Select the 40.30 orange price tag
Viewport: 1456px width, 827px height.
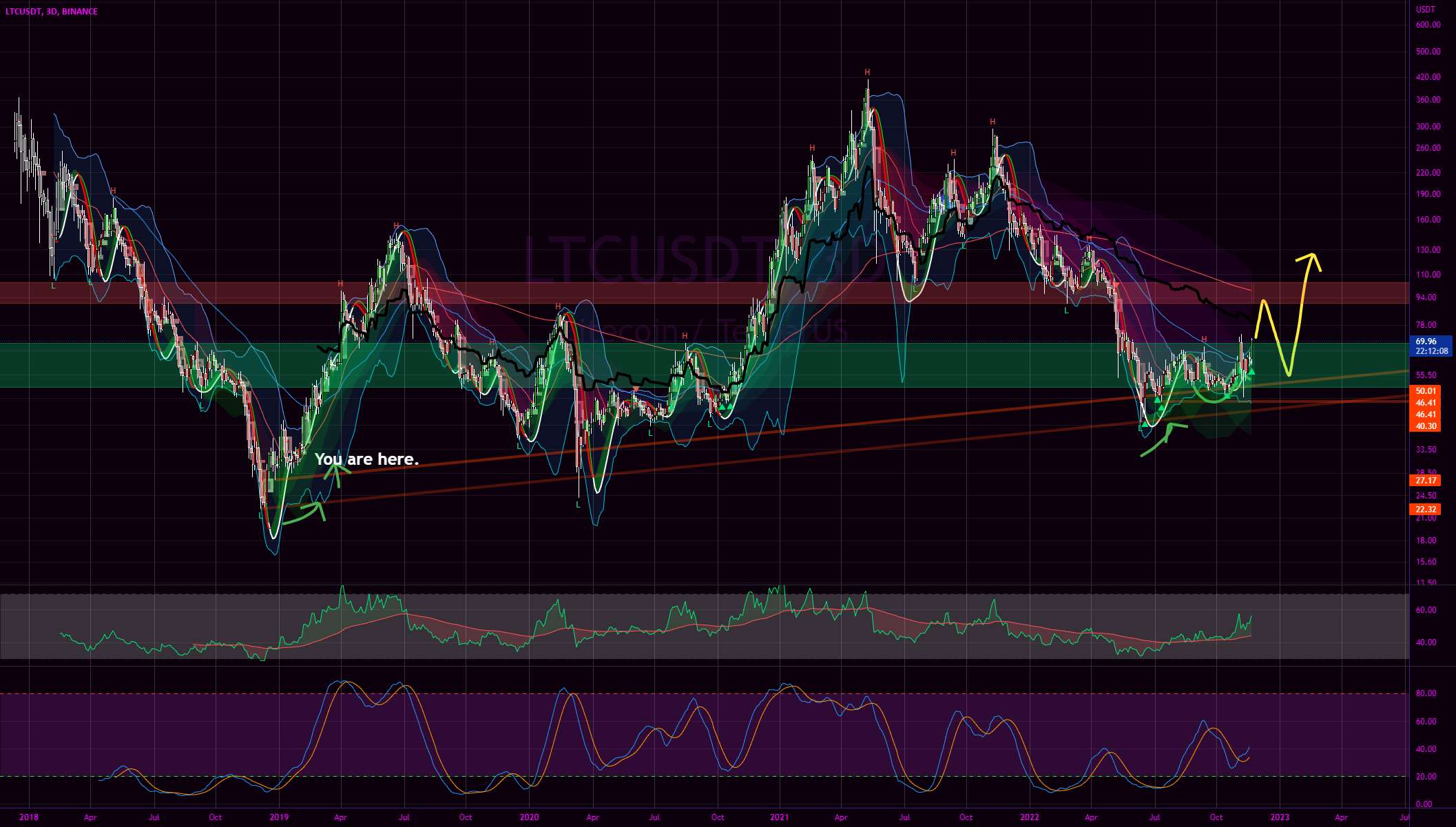(x=1426, y=426)
